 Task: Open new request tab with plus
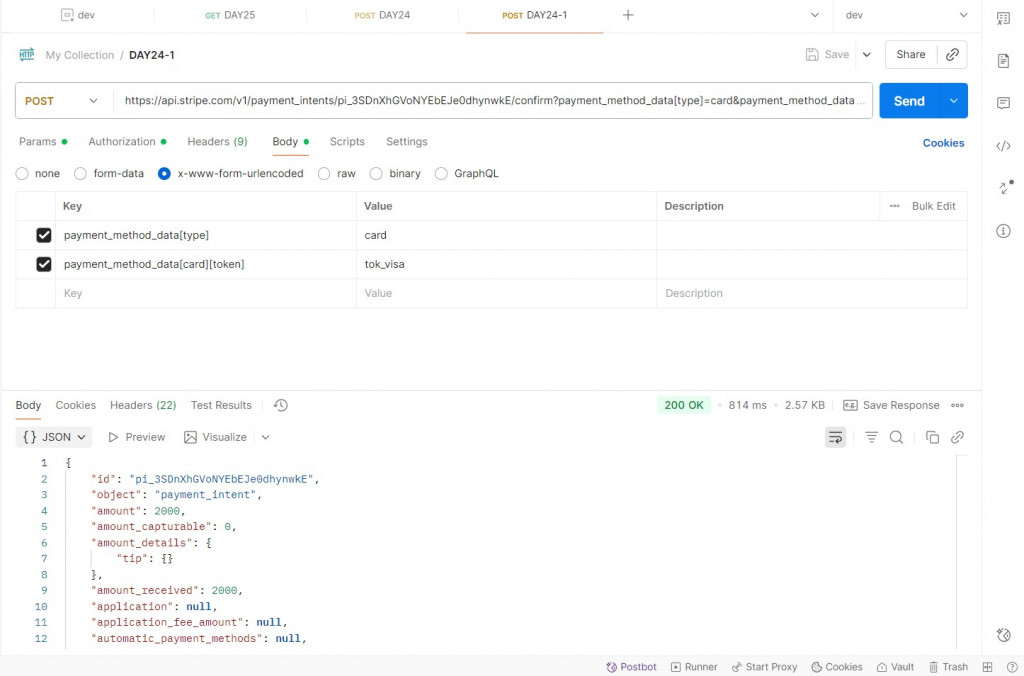tap(628, 14)
